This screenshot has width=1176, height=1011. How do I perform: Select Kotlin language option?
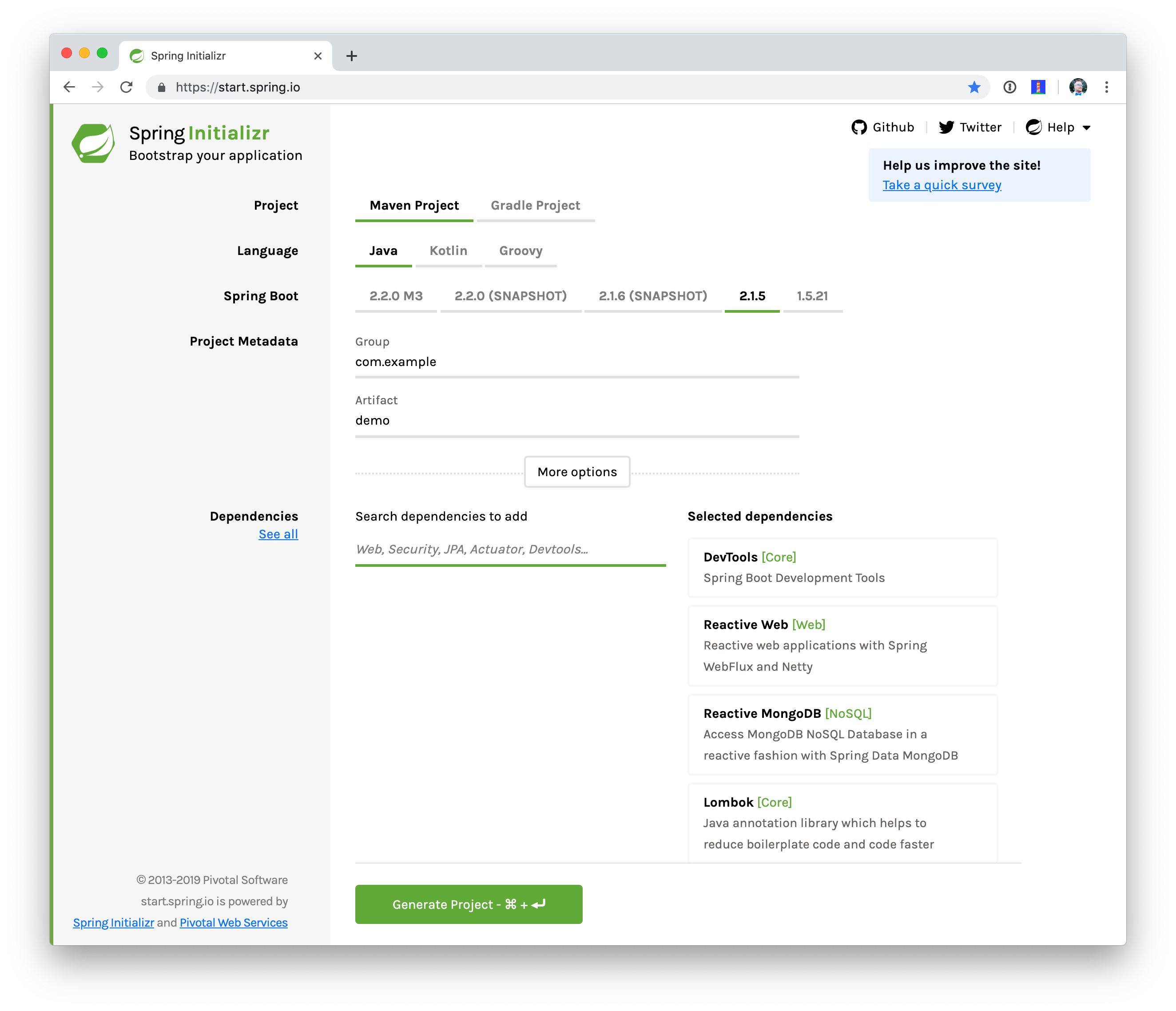[447, 250]
